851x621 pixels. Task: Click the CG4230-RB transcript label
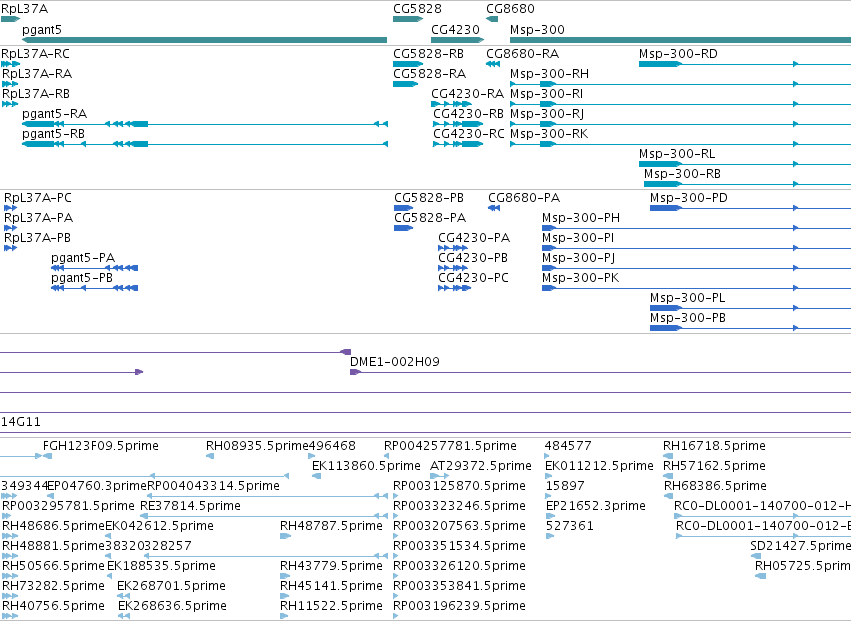tap(468, 114)
